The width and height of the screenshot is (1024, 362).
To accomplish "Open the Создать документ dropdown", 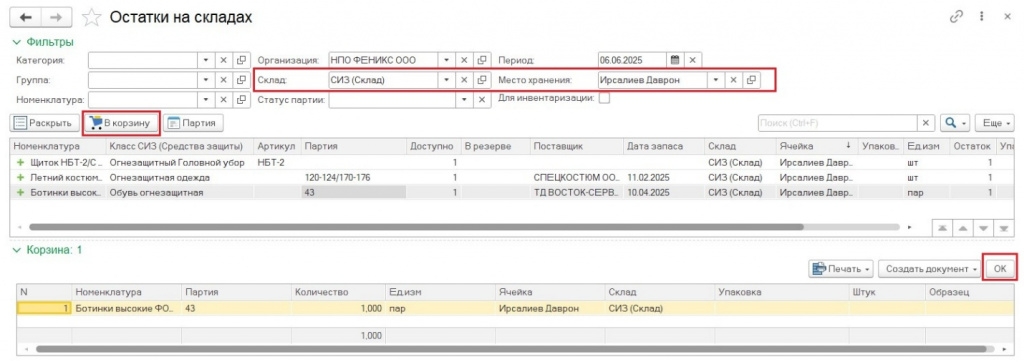I will pos(929,269).
